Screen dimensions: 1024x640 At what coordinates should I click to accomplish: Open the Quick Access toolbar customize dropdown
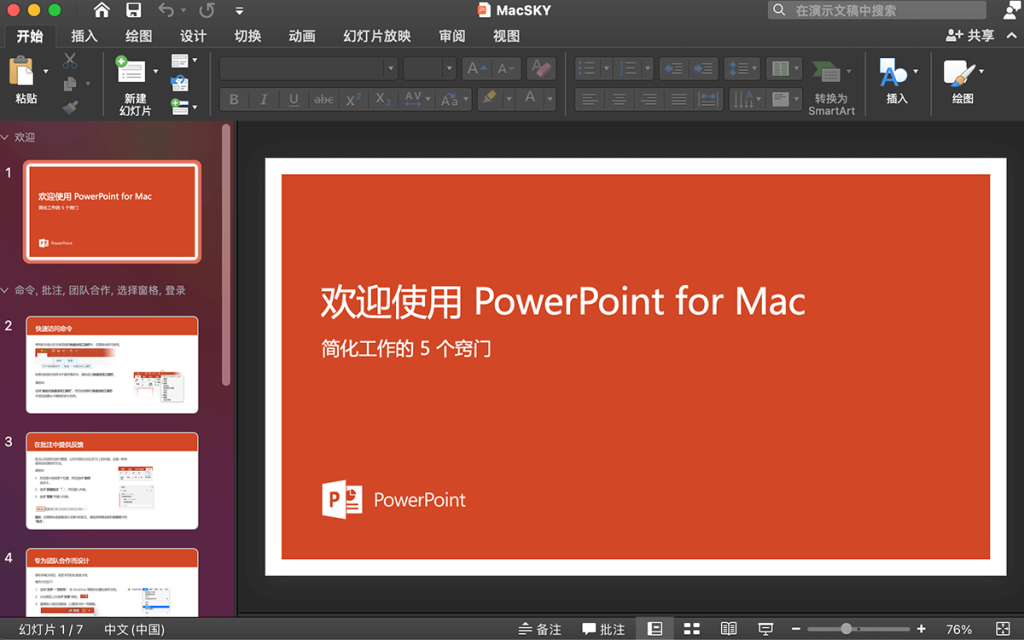coord(239,11)
